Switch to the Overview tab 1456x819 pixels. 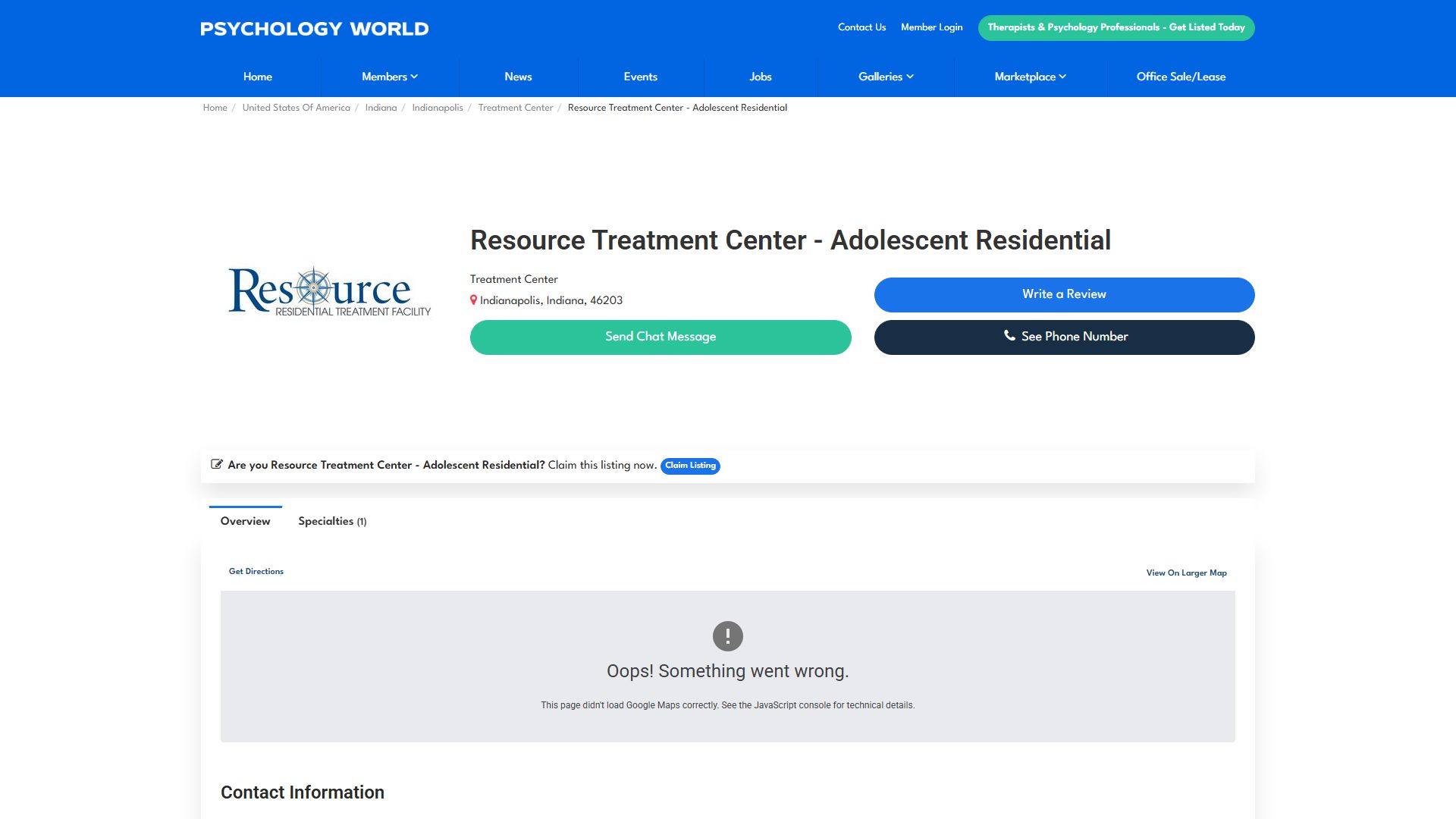(x=245, y=521)
